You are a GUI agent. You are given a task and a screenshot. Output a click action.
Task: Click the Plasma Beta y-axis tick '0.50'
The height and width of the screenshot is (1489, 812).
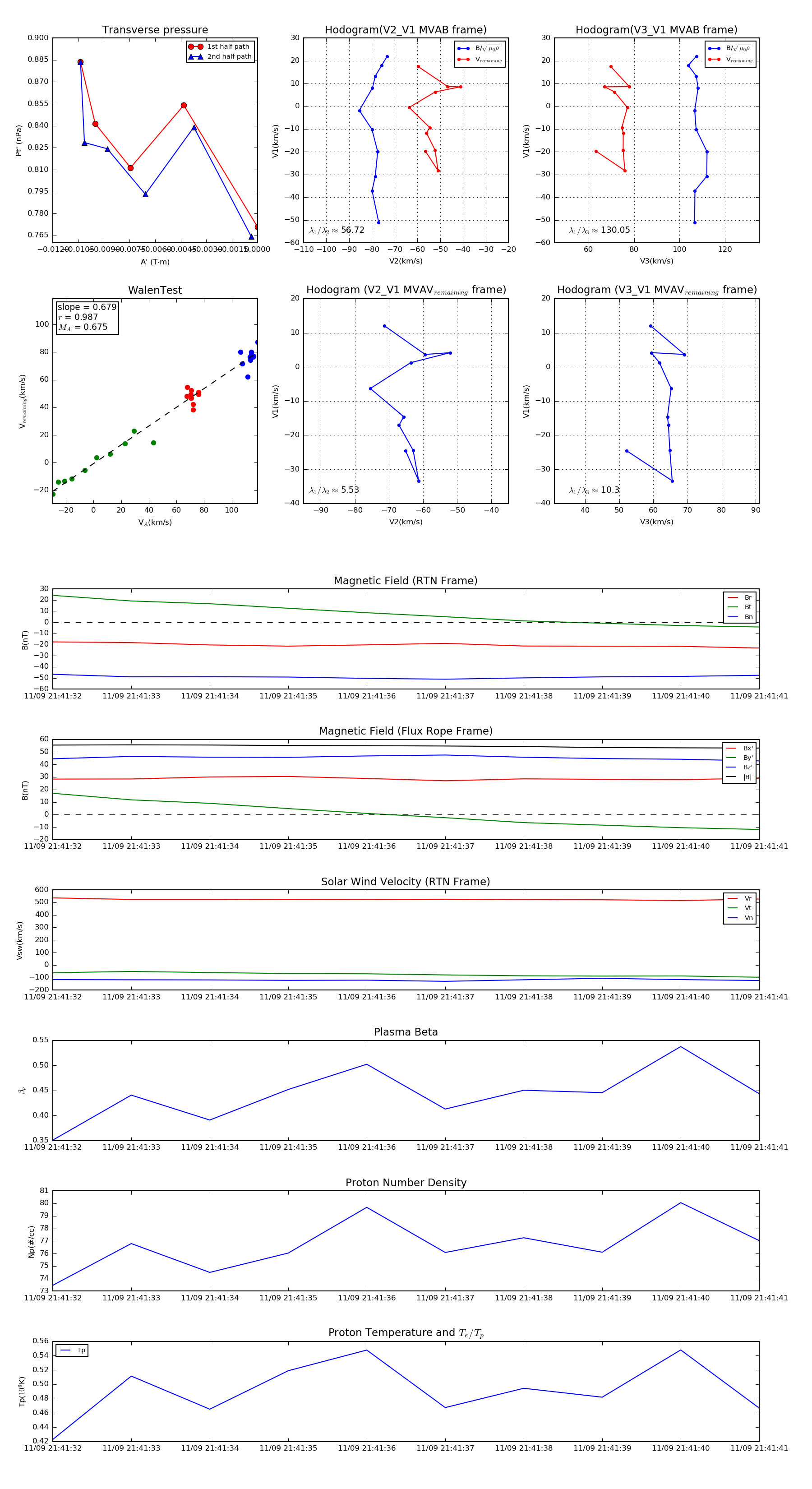(41, 1065)
